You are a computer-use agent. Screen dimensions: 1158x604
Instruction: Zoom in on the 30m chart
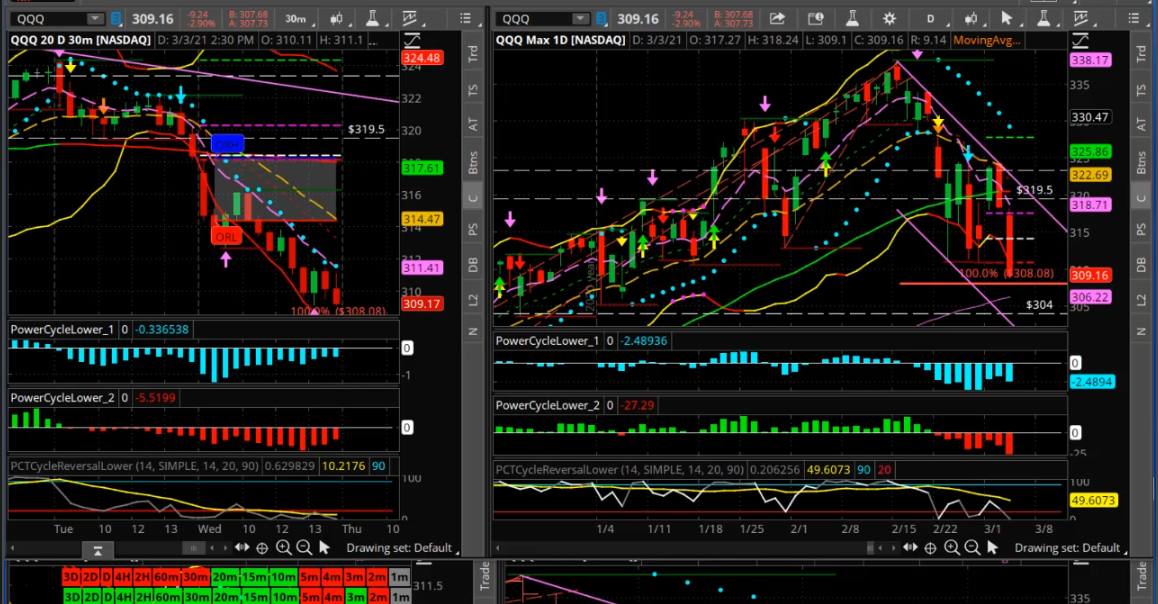click(x=284, y=548)
